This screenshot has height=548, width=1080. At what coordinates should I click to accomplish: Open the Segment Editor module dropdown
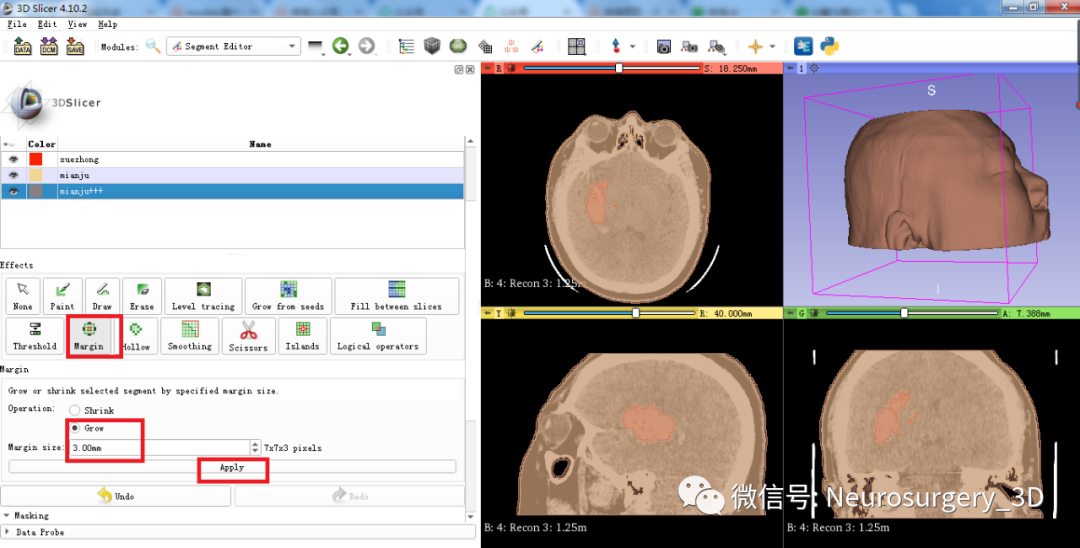pos(233,46)
